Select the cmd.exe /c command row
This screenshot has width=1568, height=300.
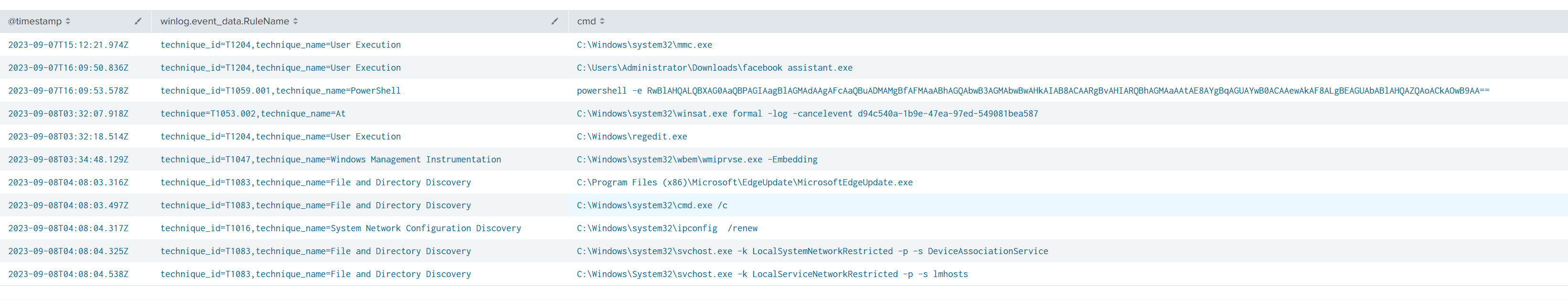tap(652, 206)
